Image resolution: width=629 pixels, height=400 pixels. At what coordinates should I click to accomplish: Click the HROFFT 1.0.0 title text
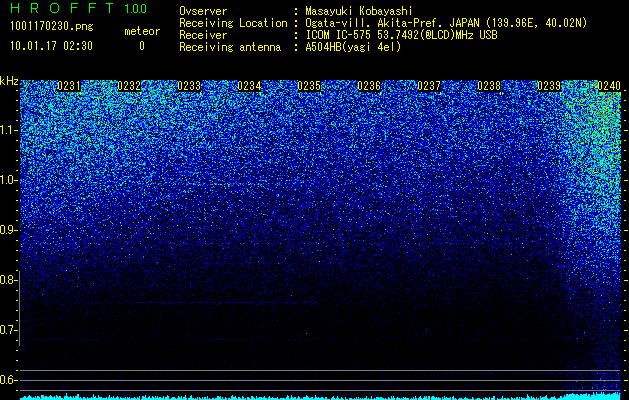point(79,8)
